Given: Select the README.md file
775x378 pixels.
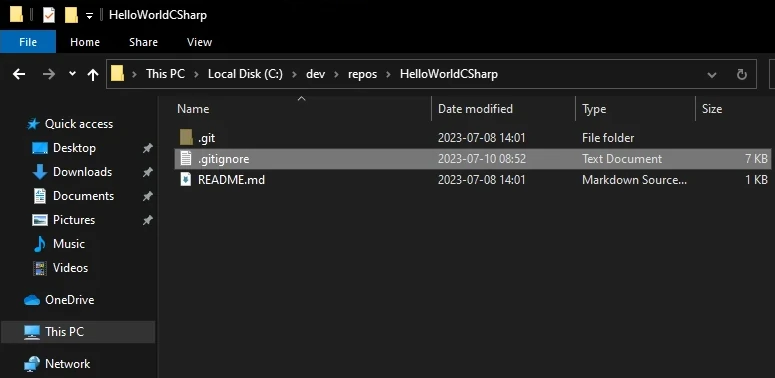Looking at the screenshot, I should click(473, 180).
